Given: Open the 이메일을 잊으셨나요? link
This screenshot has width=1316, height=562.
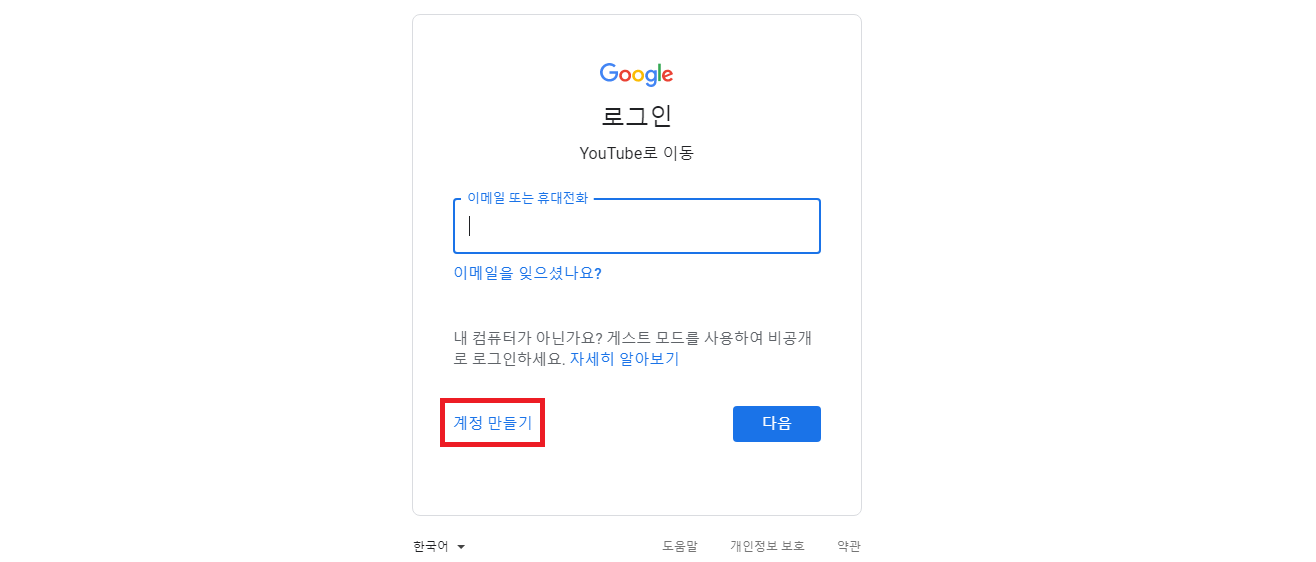Looking at the screenshot, I should click(527, 273).
